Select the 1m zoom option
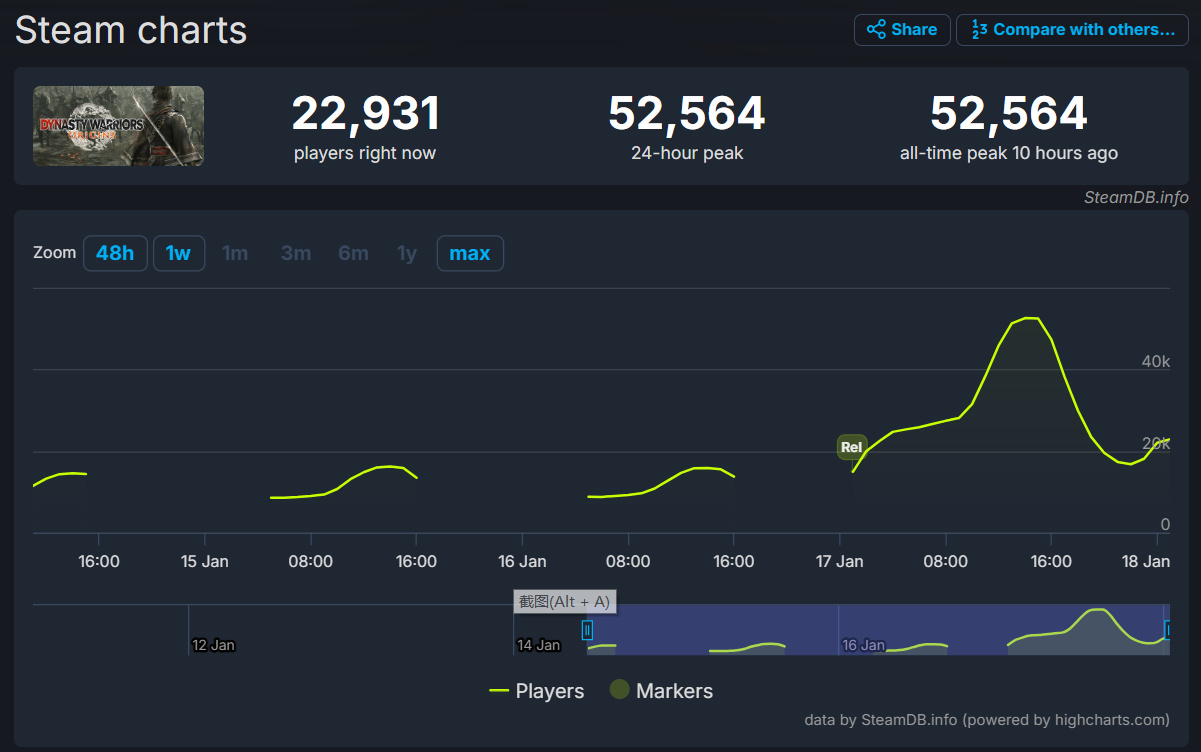This screenshot has height=752, width=1201. (x=235, y=253)
